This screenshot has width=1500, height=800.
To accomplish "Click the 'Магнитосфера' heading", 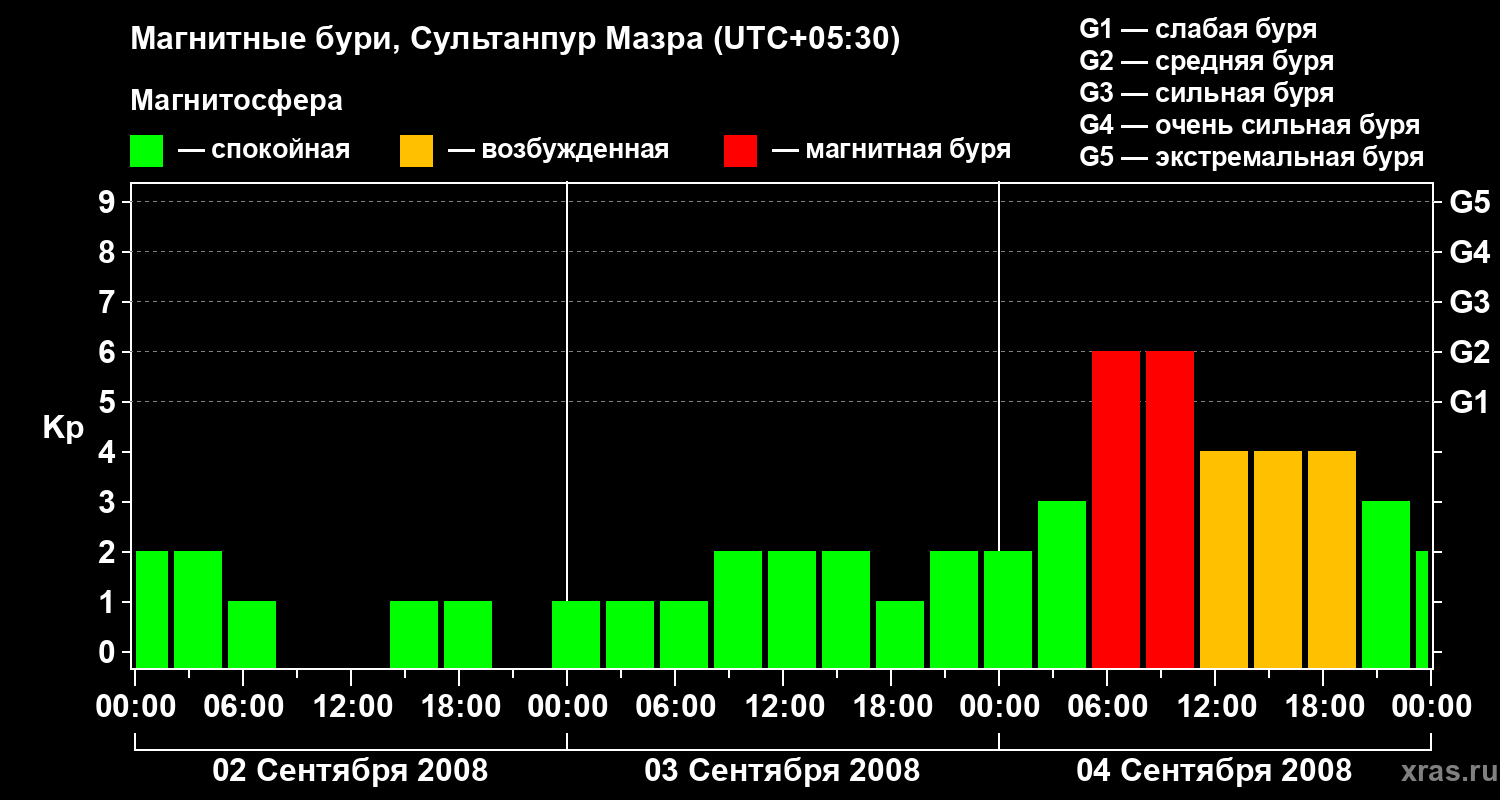I will (237, 101).
